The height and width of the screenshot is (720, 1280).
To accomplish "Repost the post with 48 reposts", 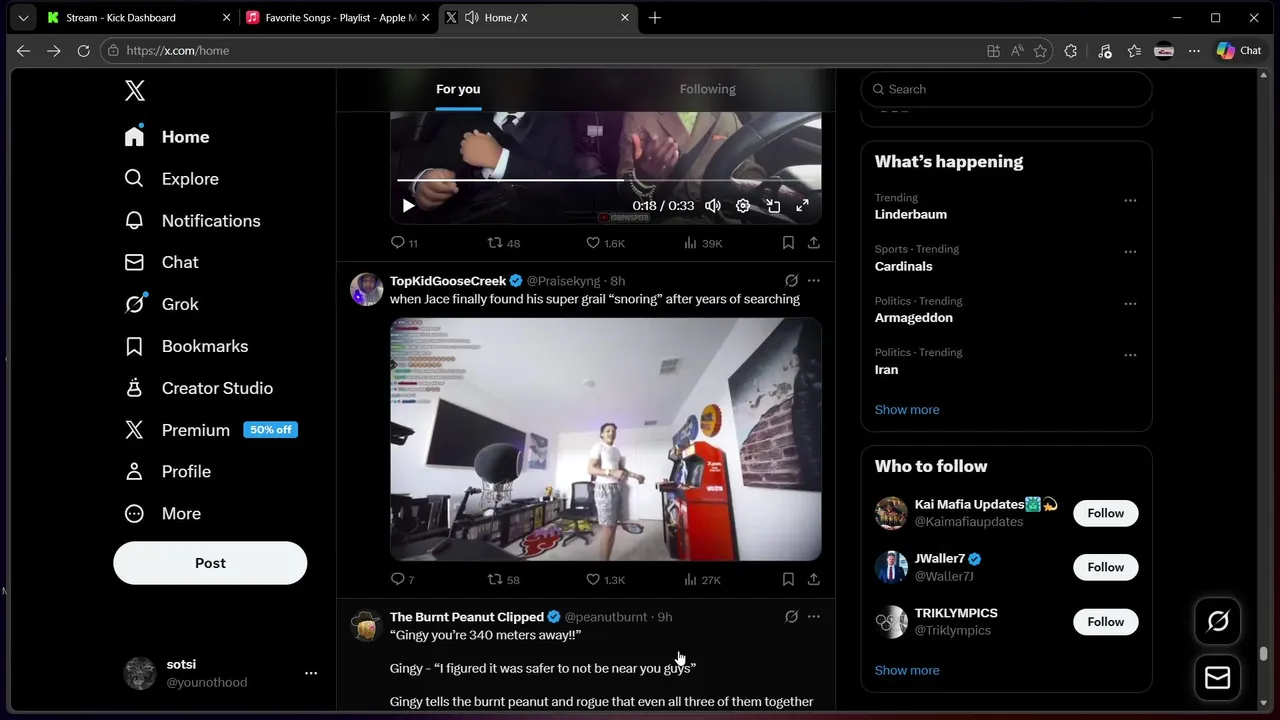I will point(503,243).
